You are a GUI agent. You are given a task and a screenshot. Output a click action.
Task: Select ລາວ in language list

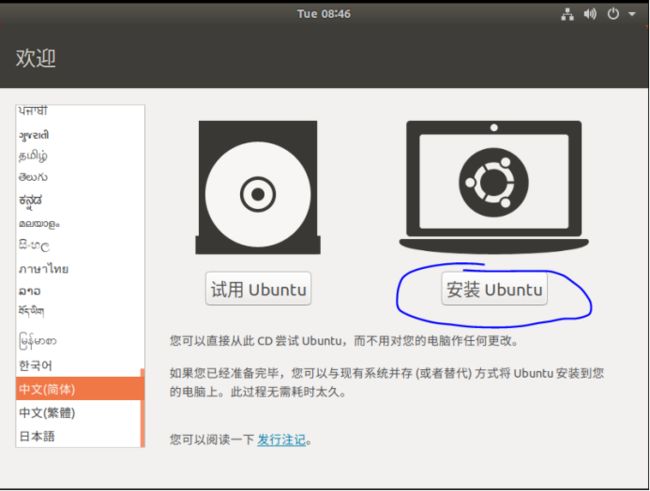[78, 291]
